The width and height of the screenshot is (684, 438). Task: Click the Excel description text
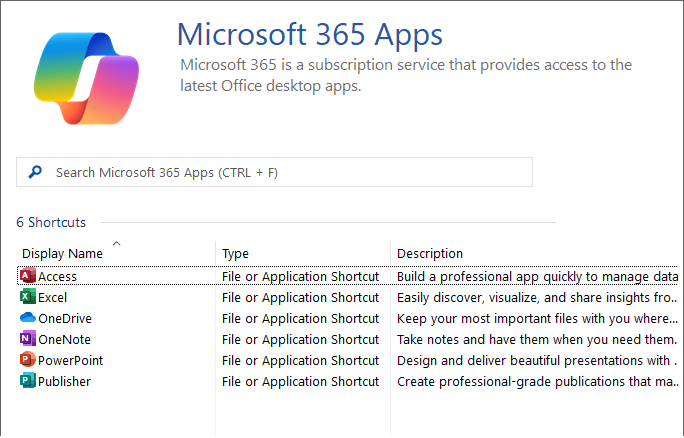coord(537,297)
